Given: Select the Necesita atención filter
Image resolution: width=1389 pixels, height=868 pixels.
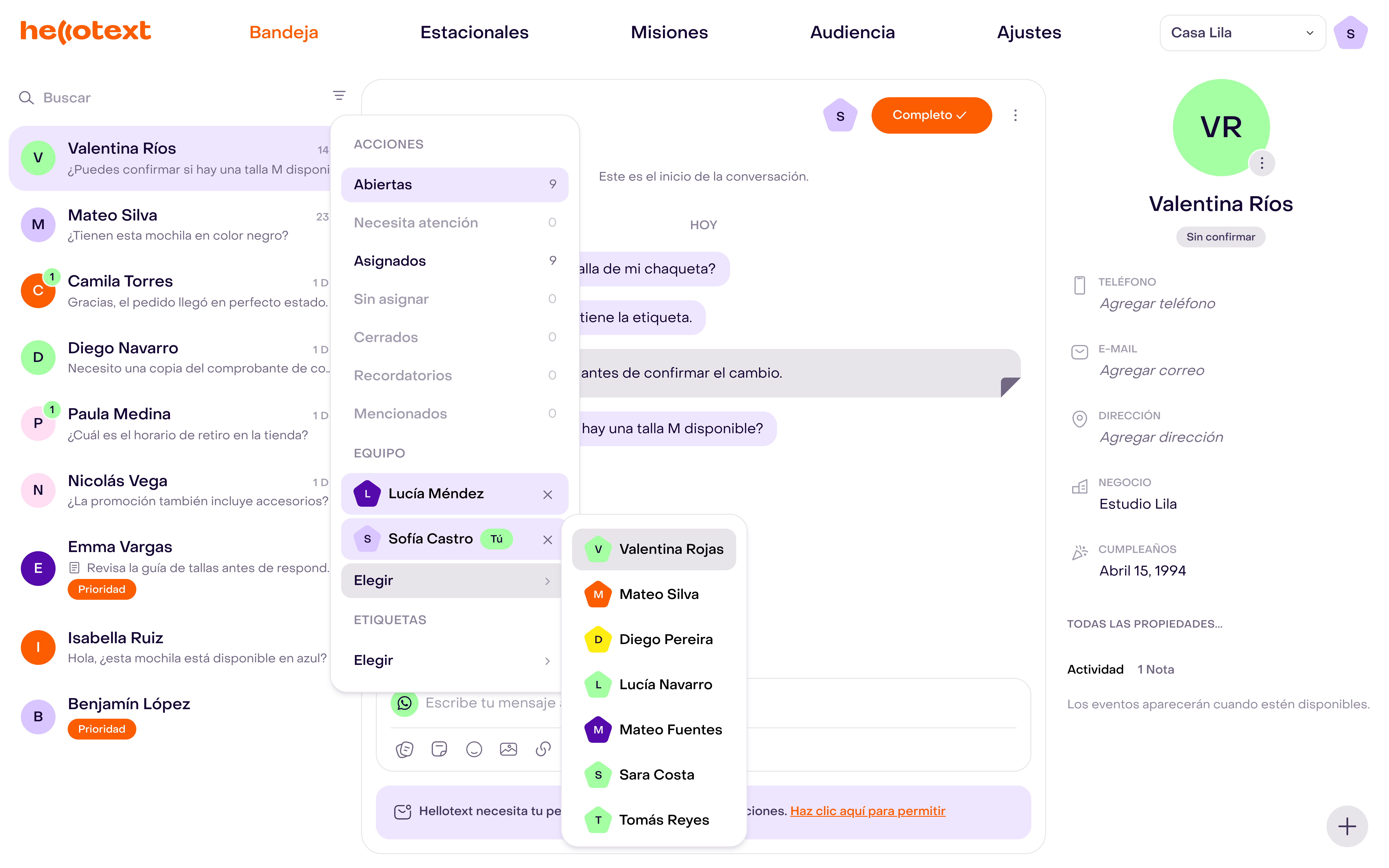Looking at the screenshot, I should coord(455,223).
